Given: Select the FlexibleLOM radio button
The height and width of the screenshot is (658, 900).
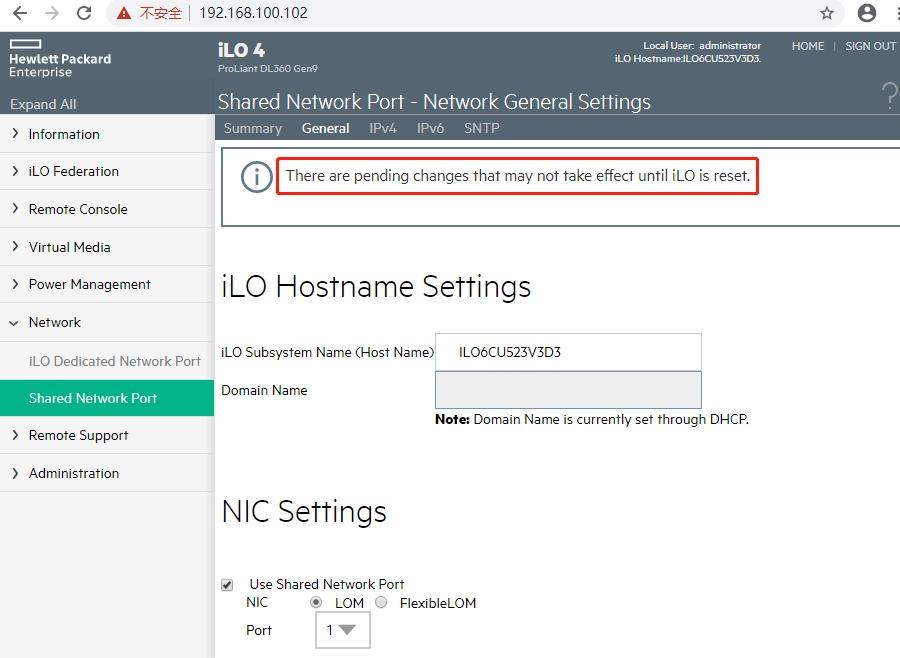Looking at the screenshot, I should coord(380,602).
